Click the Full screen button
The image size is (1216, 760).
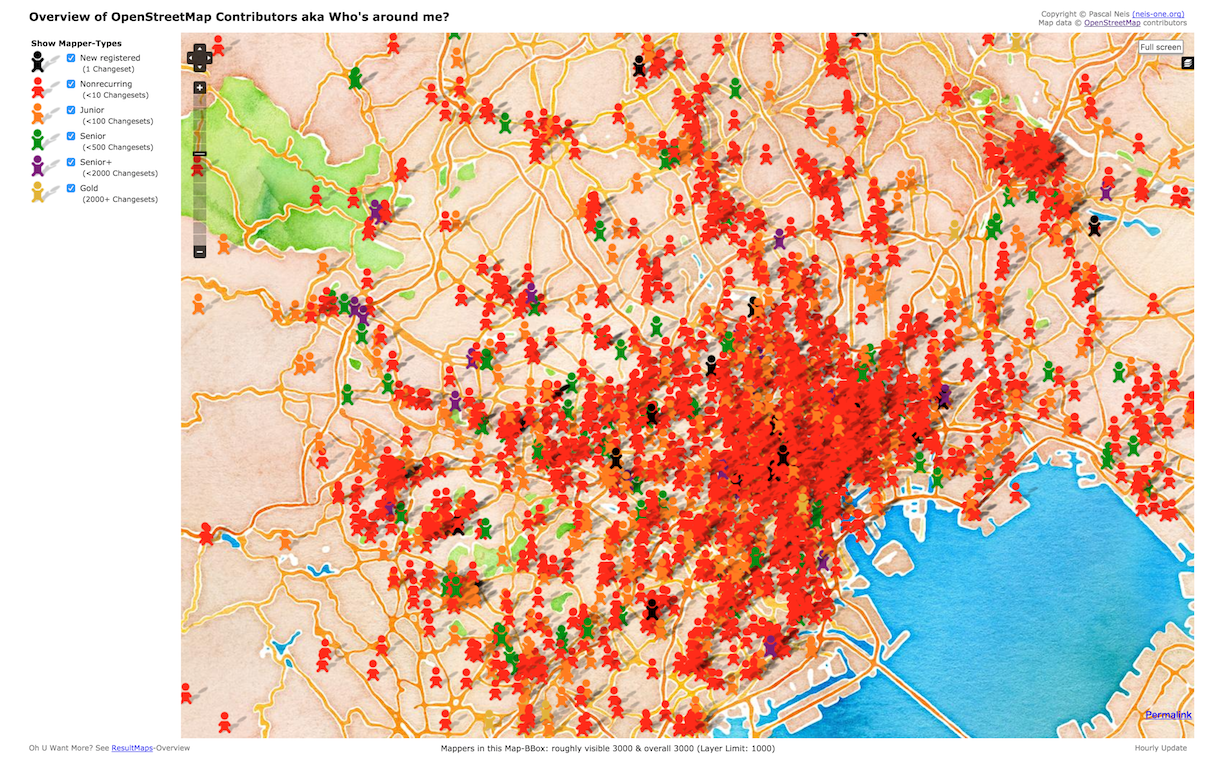click(x=1160, y=47)
